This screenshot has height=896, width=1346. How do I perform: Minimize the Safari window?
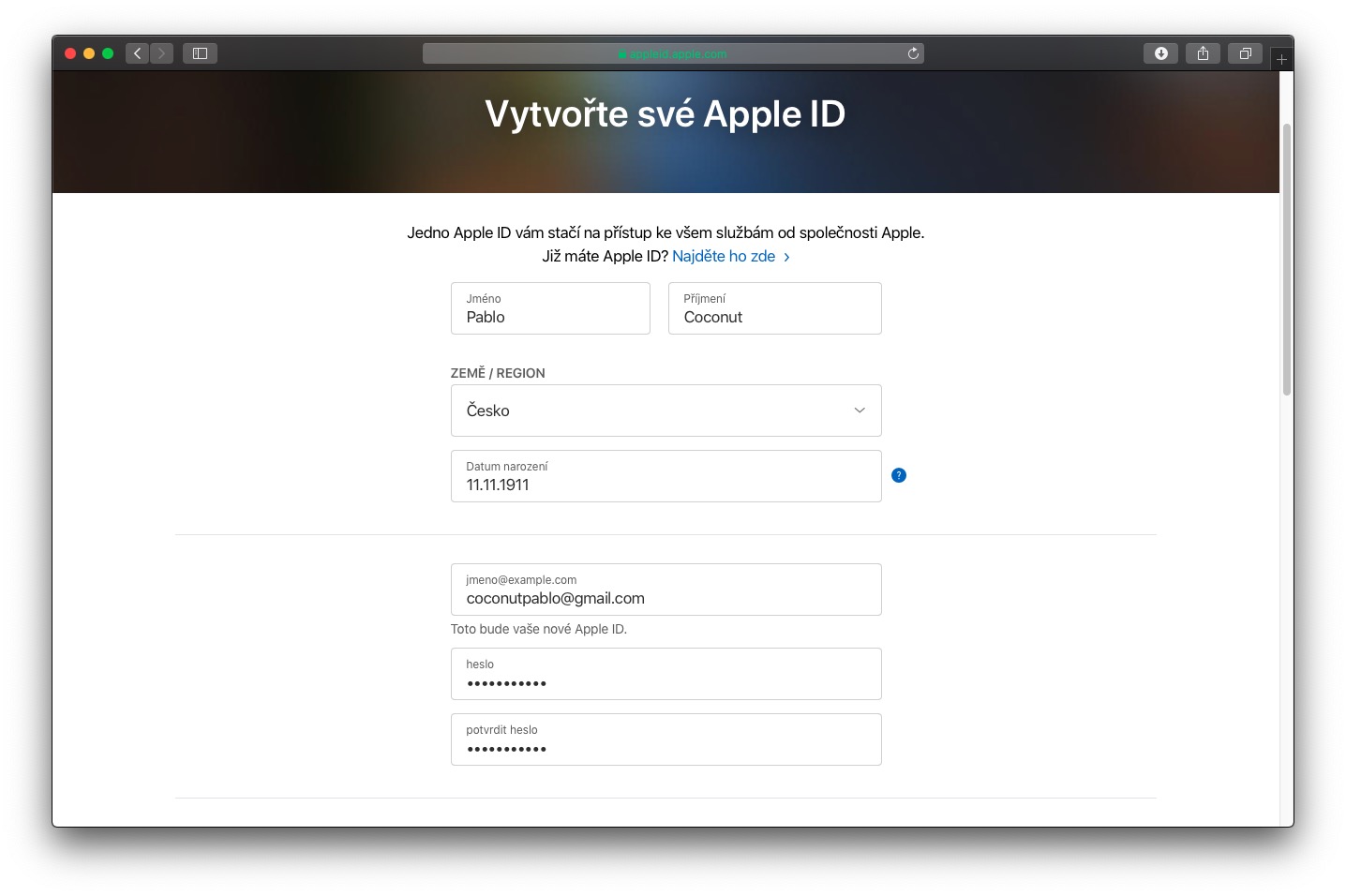[89, 53]
